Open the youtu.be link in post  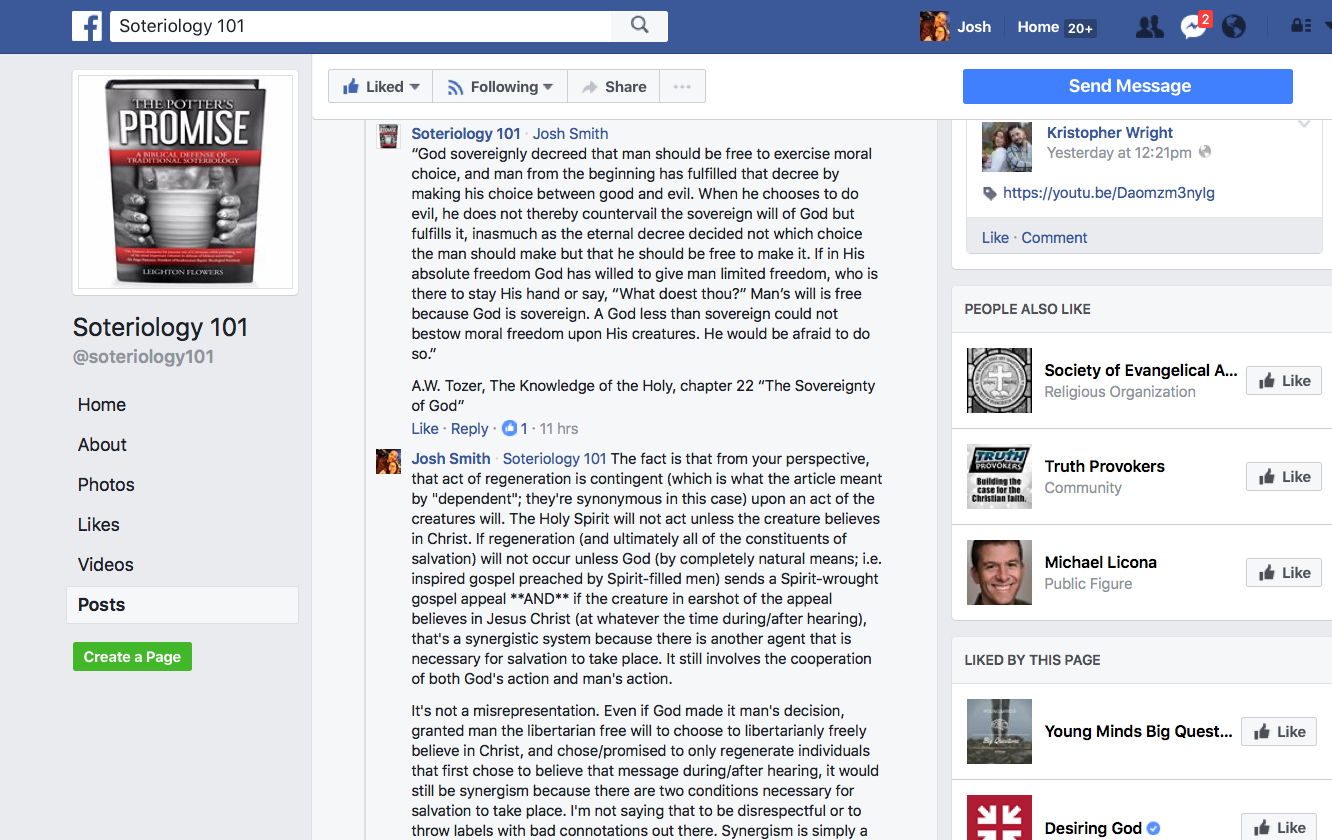point(1109,193)
